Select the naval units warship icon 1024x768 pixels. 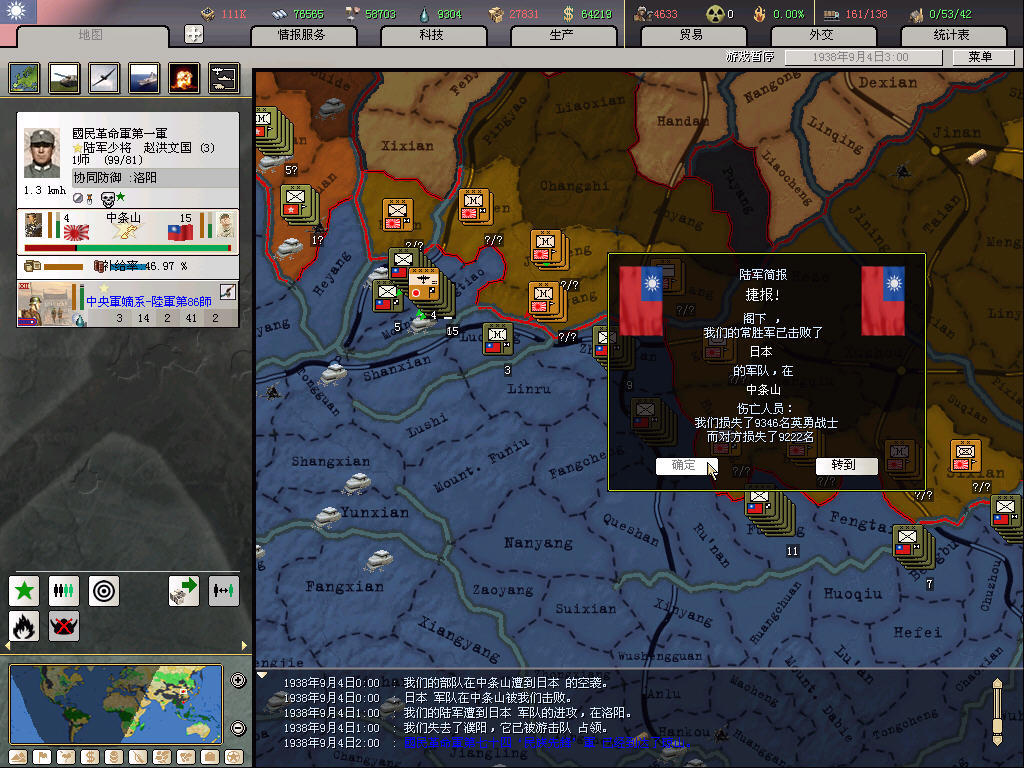point(144,77)
